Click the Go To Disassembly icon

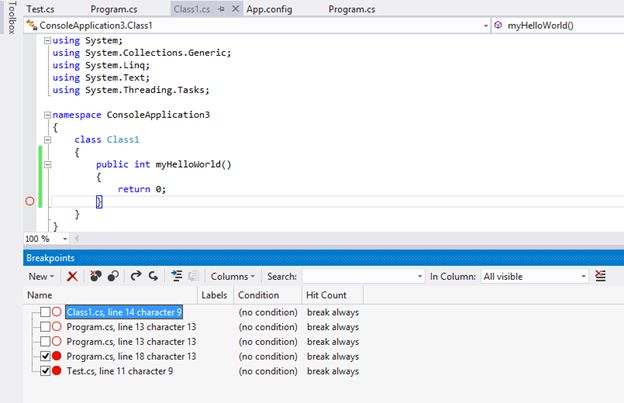tap(194, 276)
